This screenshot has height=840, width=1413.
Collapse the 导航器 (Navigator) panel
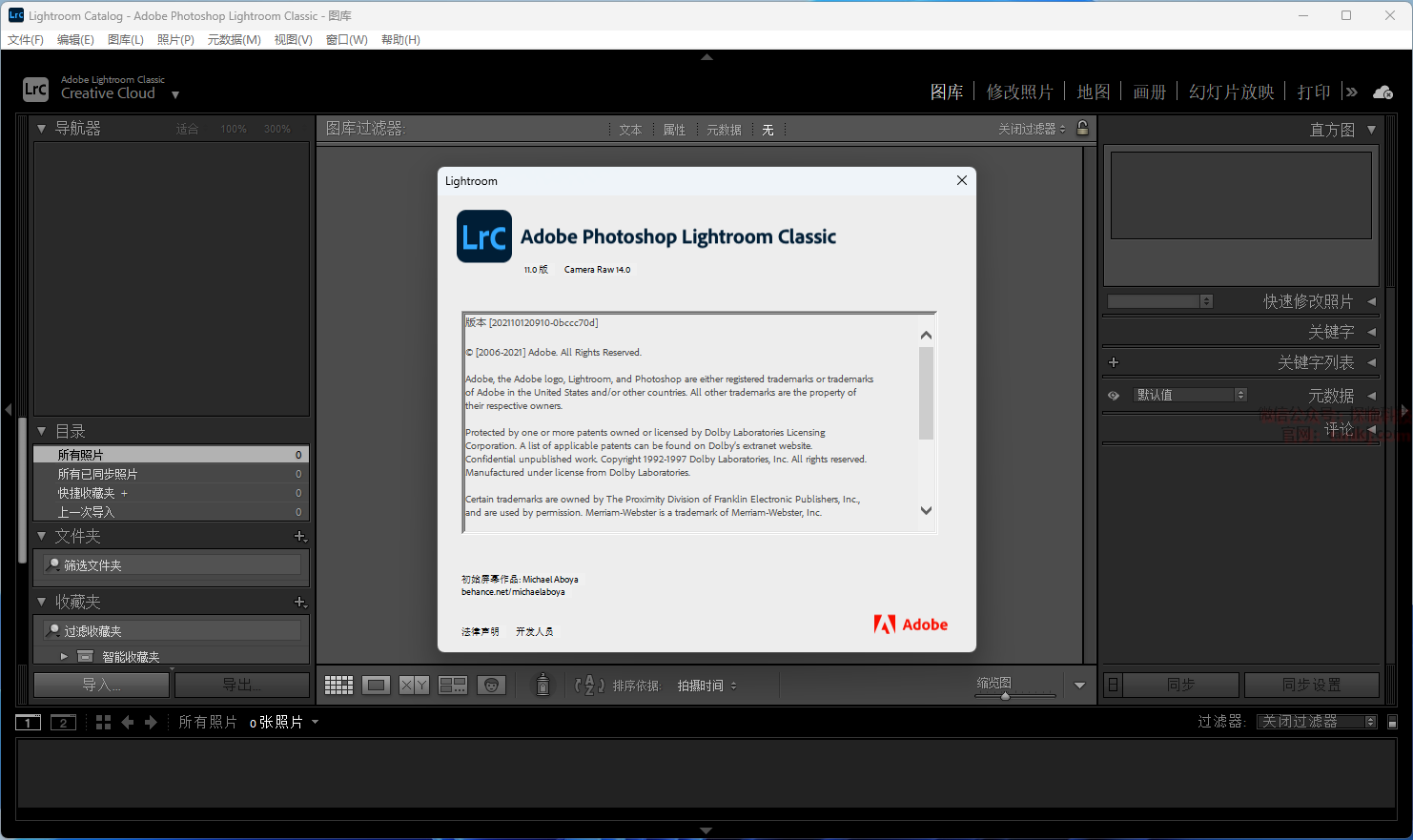(x=41, y=129)
